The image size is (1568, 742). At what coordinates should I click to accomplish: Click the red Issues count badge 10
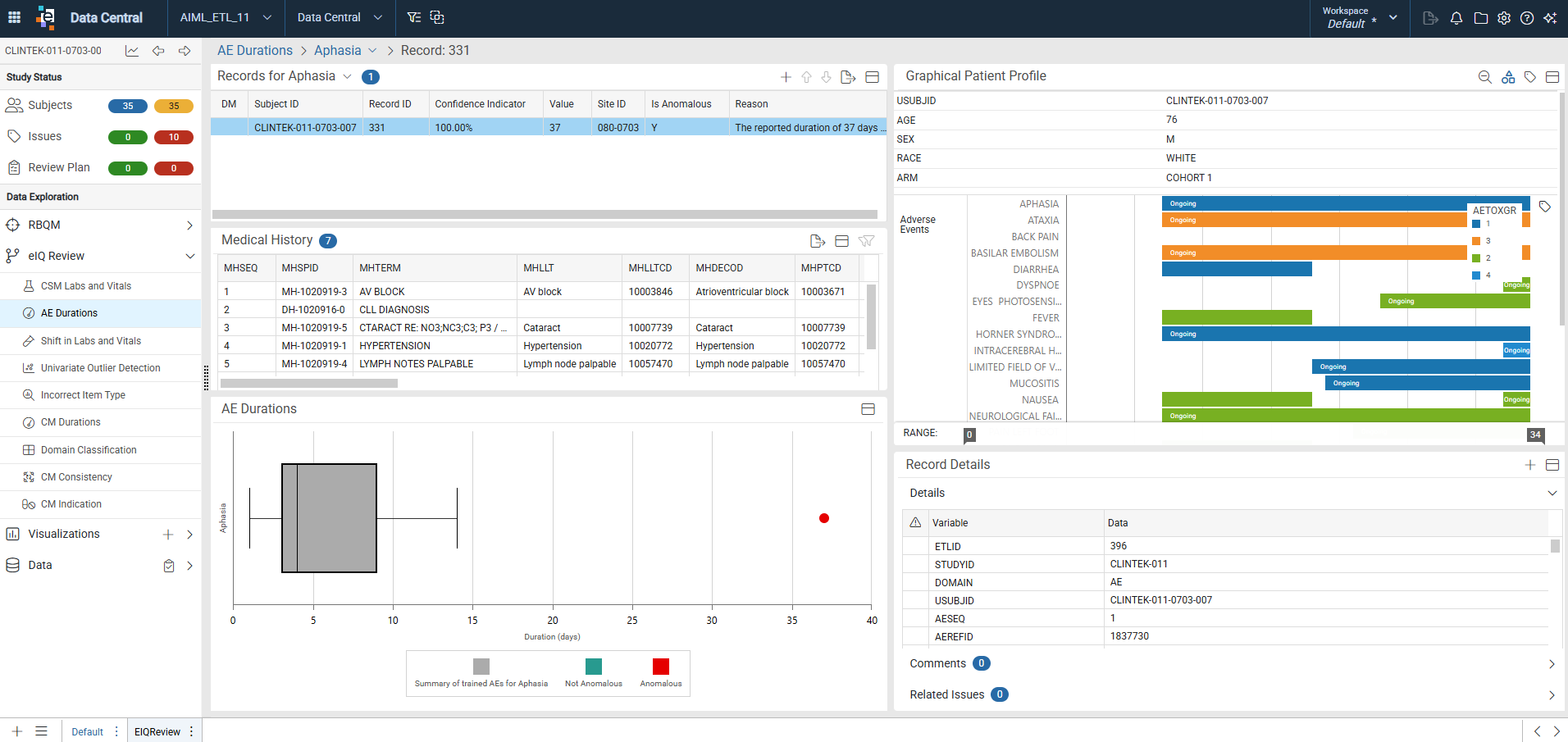pos(174,137)
